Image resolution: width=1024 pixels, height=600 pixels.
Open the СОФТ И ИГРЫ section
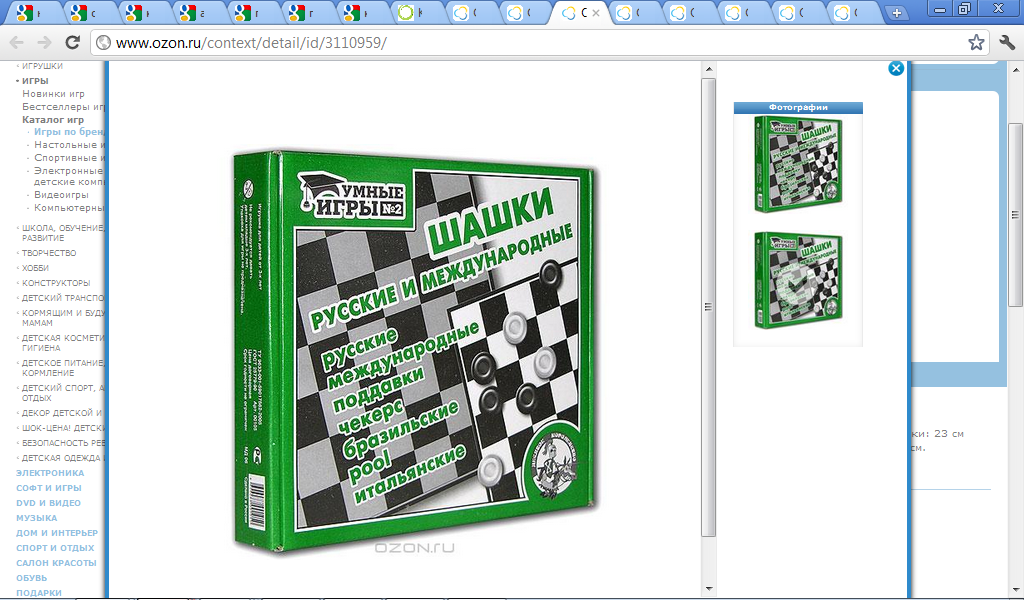click(x=49, y=488)
